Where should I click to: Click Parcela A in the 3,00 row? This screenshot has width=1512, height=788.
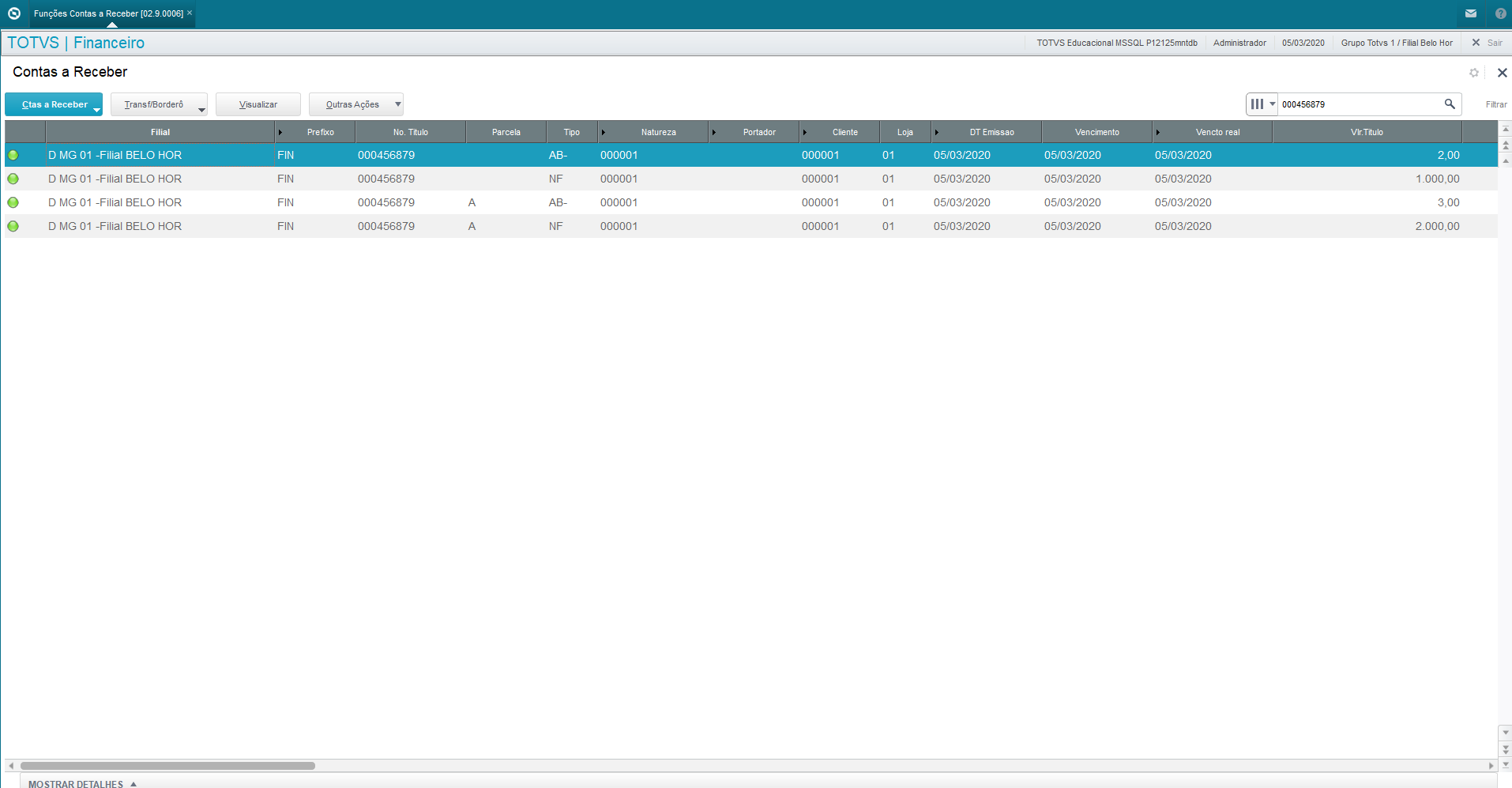click(x=472, y=202)
